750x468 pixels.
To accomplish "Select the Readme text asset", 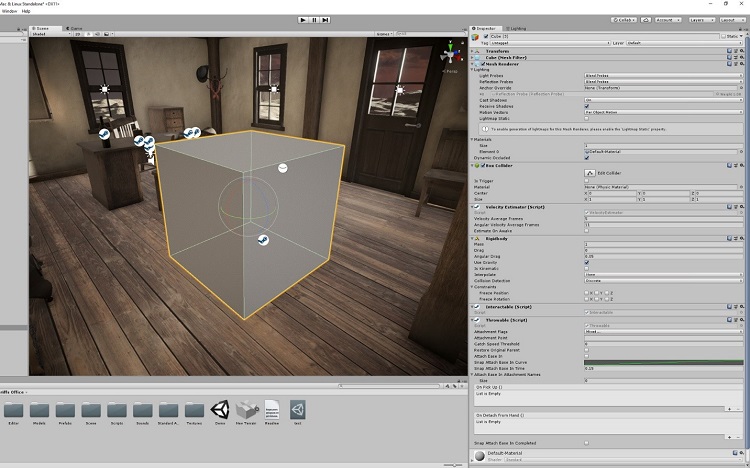I will (x=272, y=410).
